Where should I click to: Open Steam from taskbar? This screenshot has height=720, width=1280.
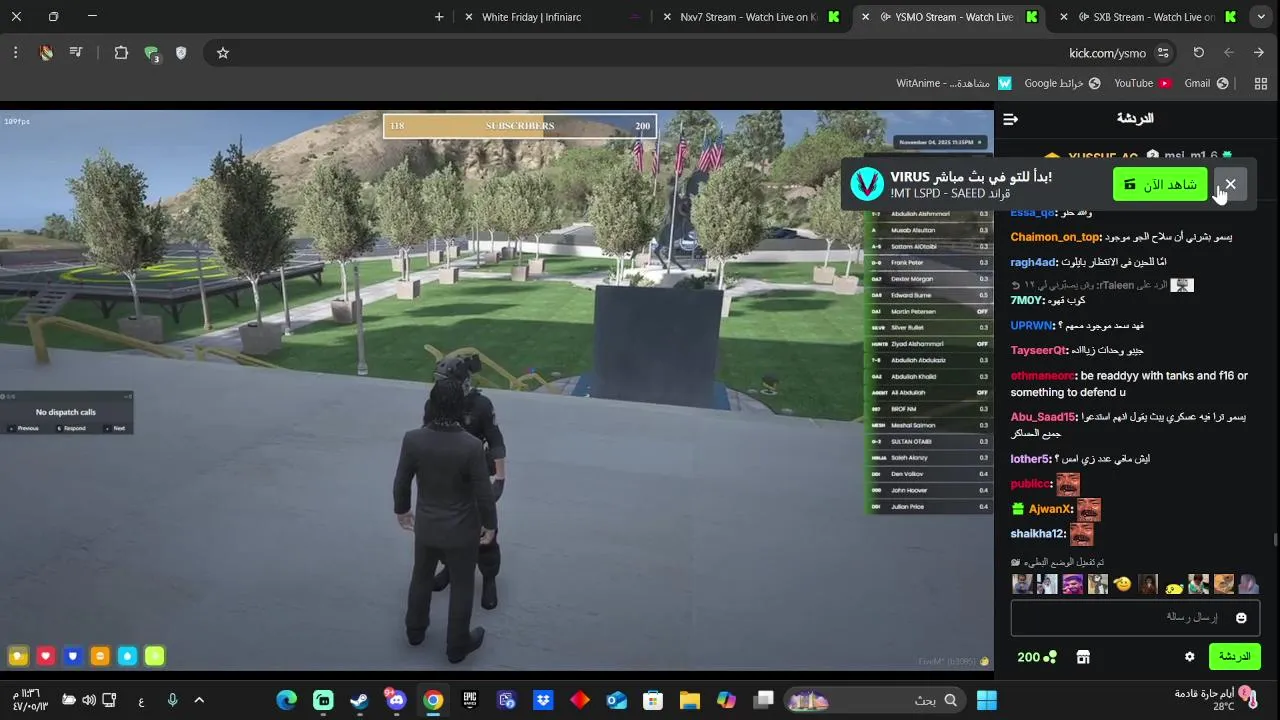click(x=359, y=700)
